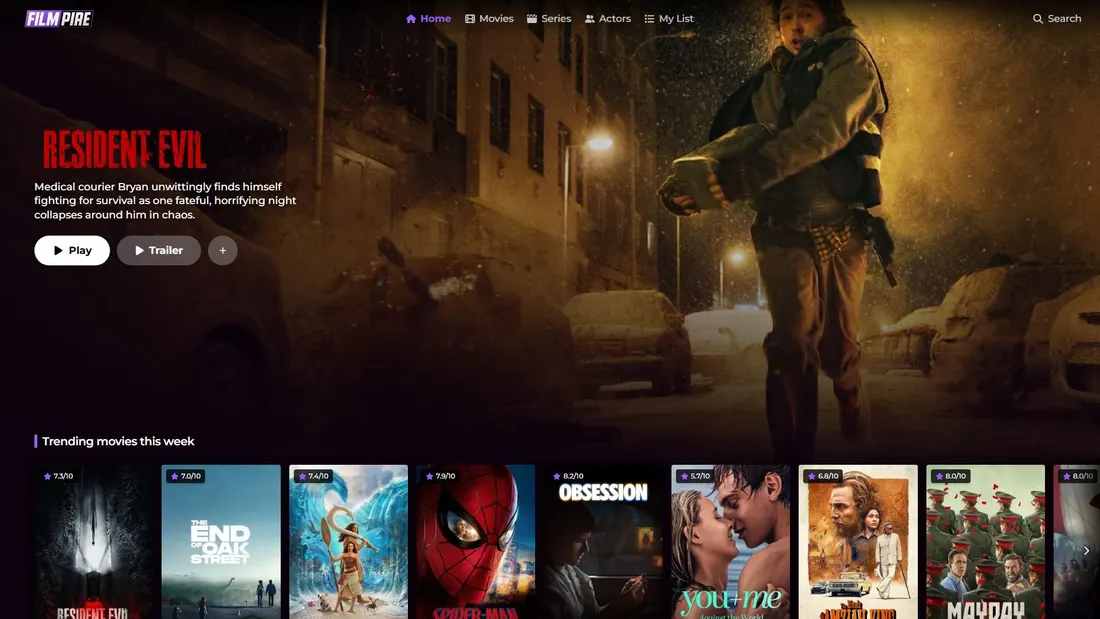This screenshot has height=619, width=1100.
Task: Click the 5.7/10 rating badge
Action: (x=696, y=476)
